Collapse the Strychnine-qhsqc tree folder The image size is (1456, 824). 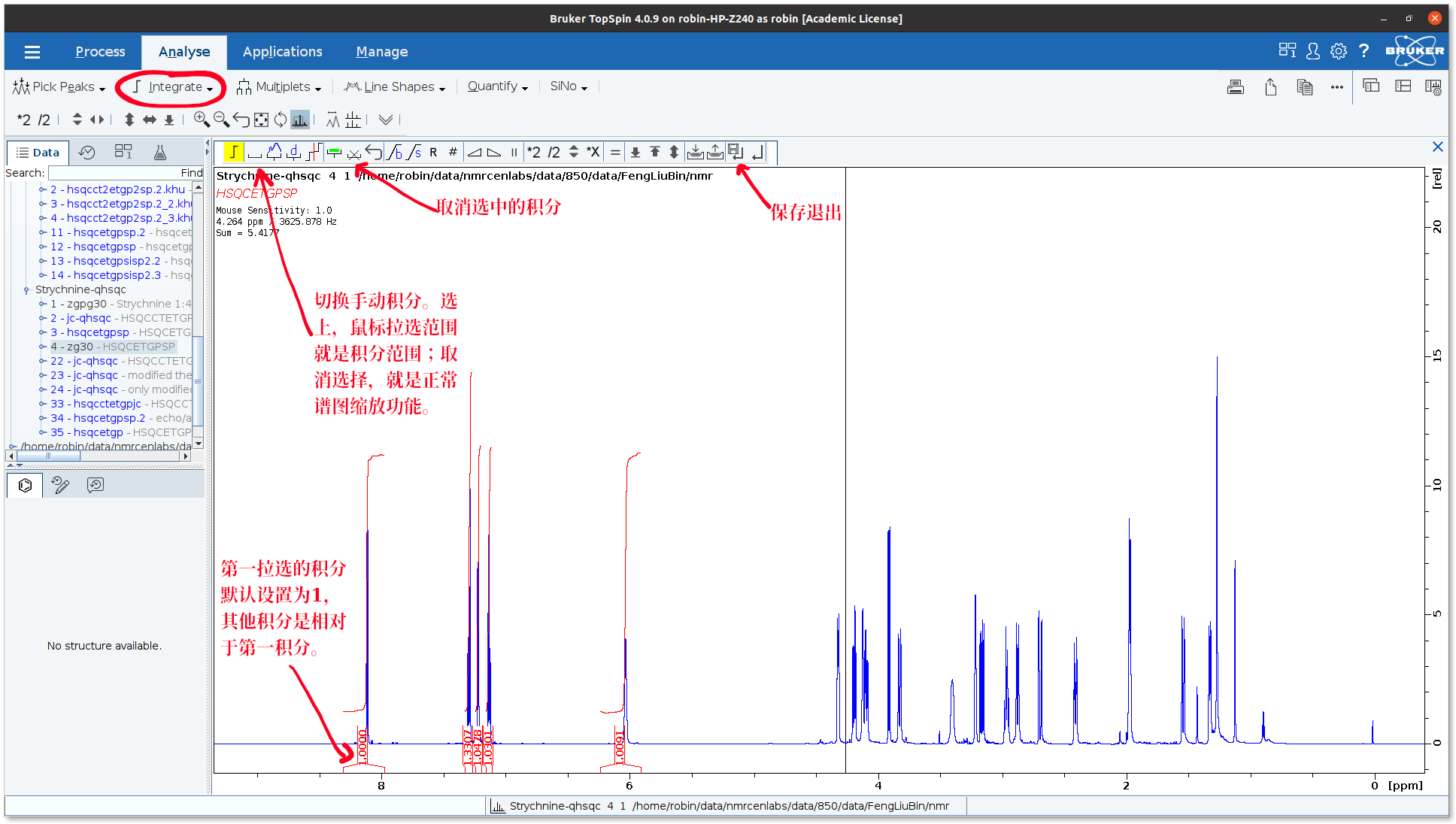pyautogui.click(x=26, y=289)
